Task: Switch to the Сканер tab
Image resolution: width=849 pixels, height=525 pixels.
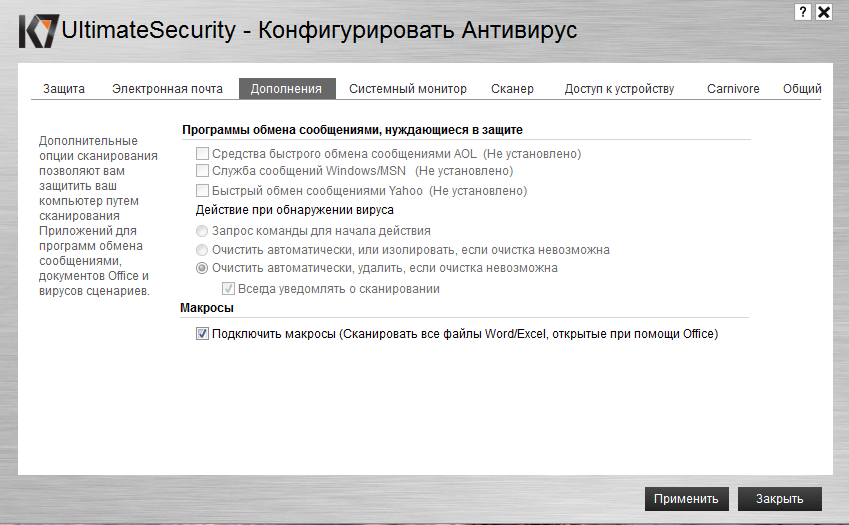Action: 512,89
